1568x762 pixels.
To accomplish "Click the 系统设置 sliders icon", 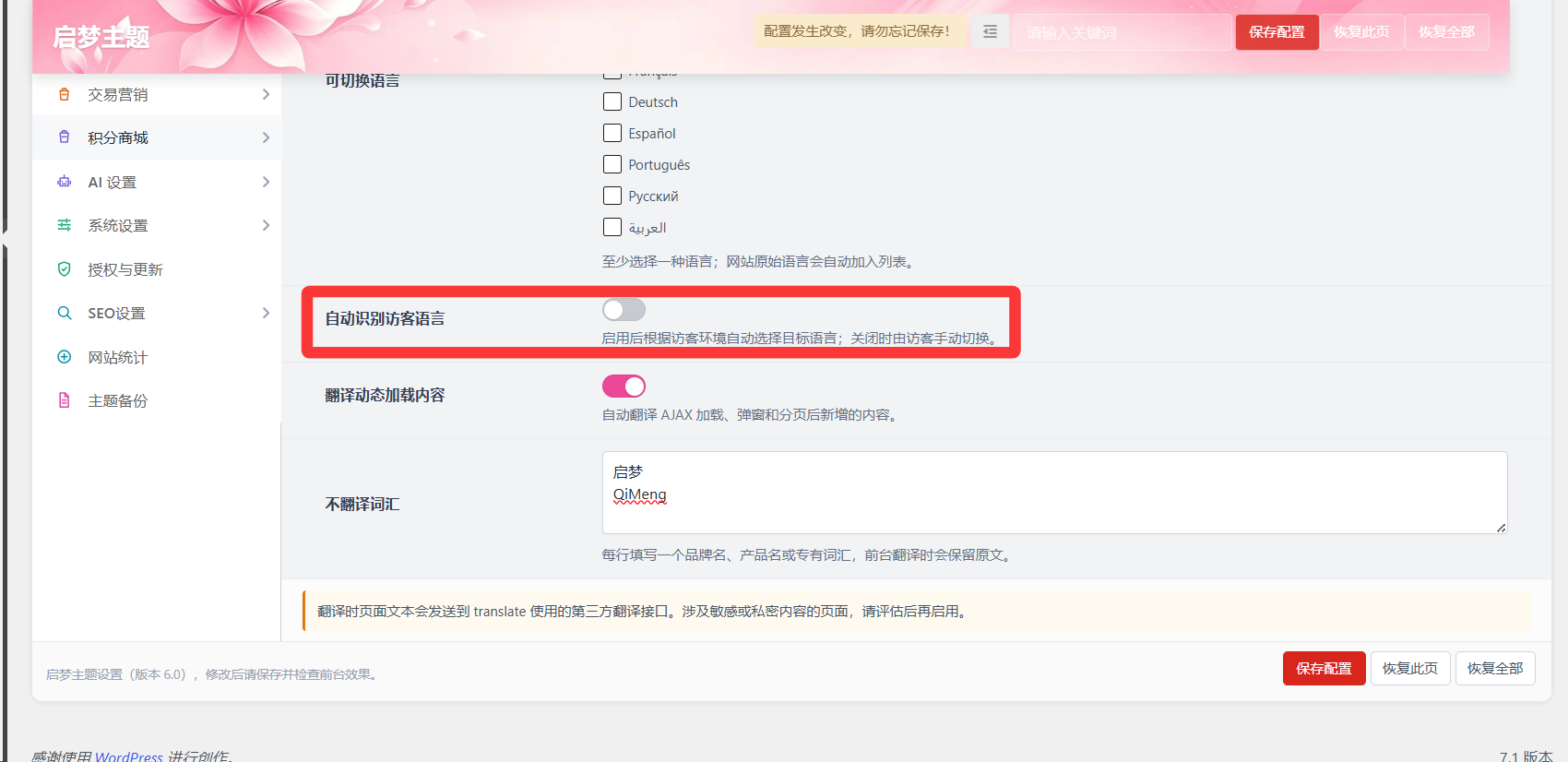I will pos(64,225).
